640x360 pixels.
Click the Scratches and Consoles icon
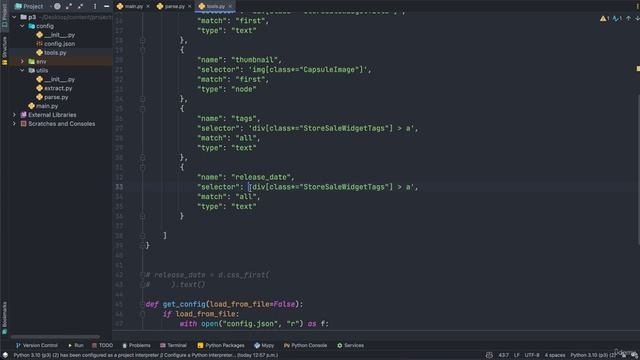[24, 124]
